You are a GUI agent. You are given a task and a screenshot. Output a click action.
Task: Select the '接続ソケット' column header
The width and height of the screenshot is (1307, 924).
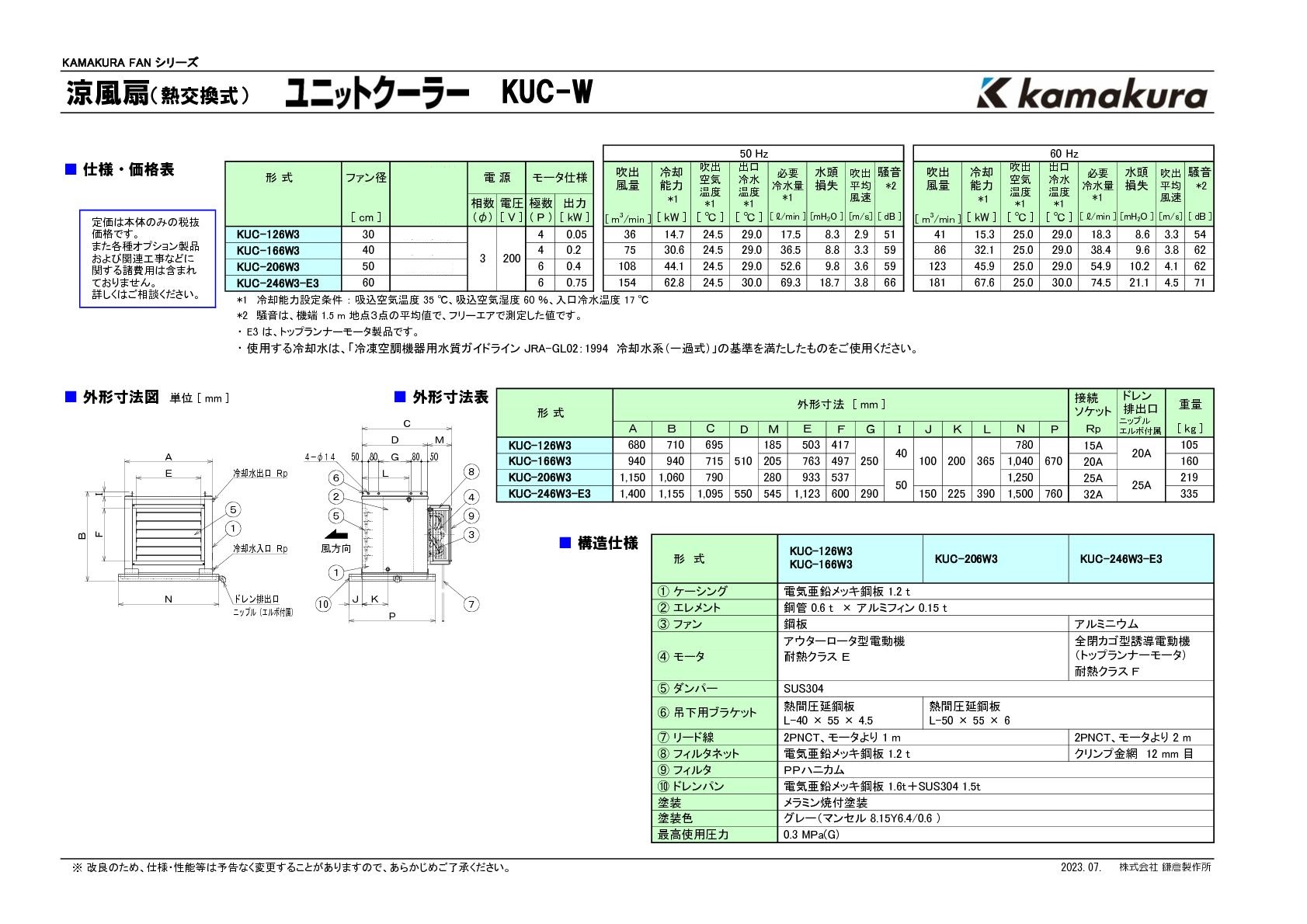pyautogui.click(x=1093, y=405)
